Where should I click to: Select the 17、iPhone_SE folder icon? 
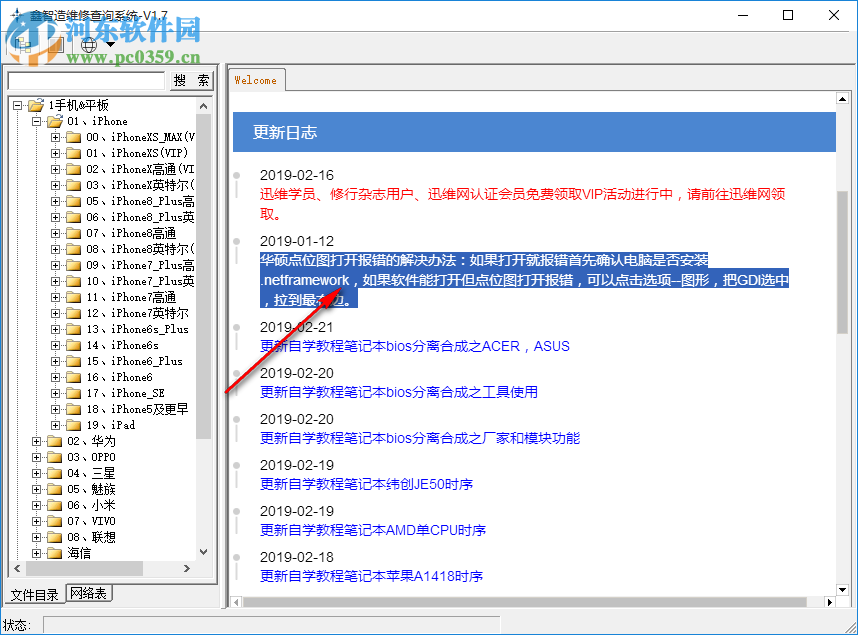[x=73, y=393]
